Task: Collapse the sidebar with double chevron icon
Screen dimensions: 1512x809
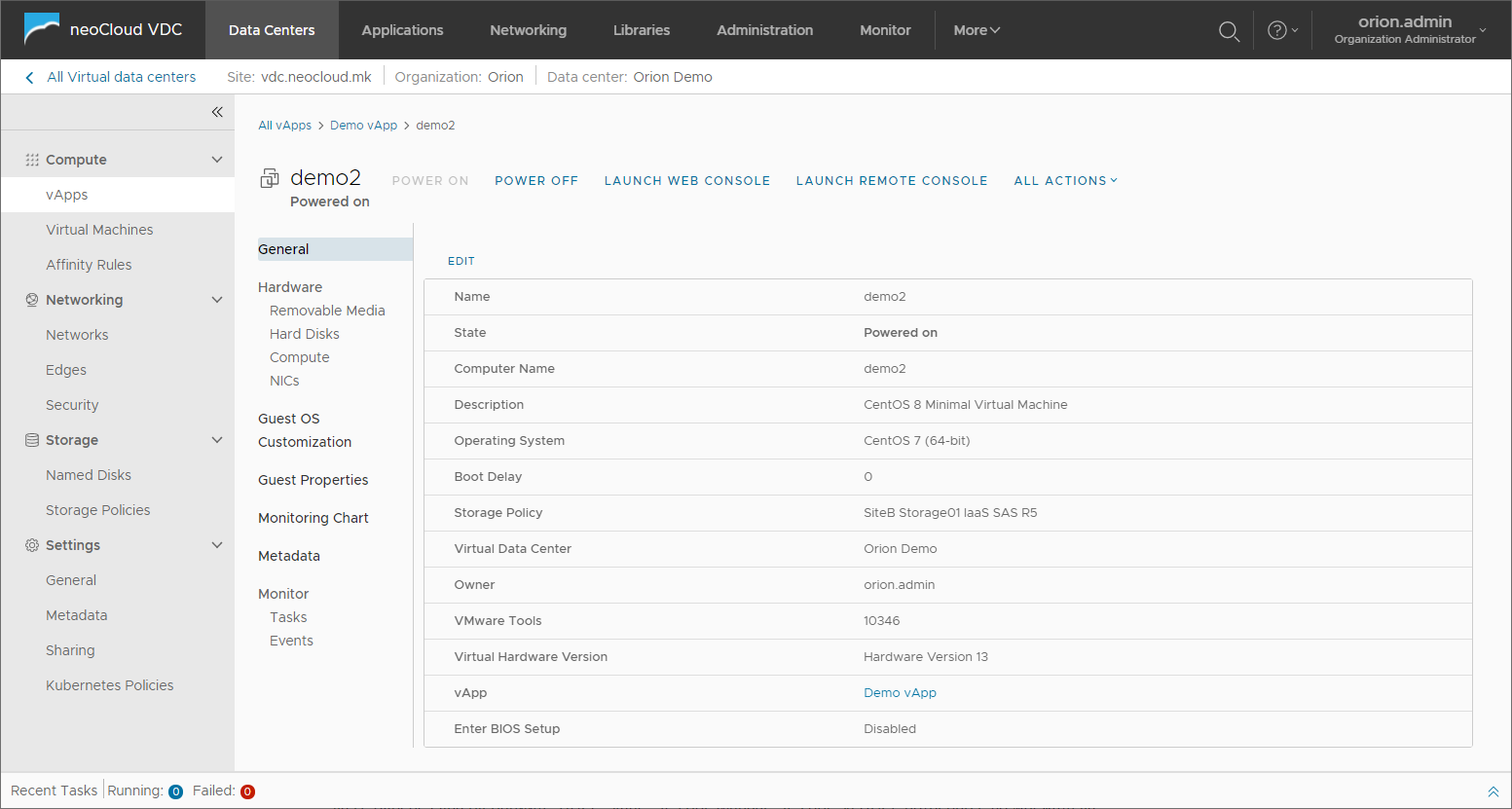Action: [217, 112]
